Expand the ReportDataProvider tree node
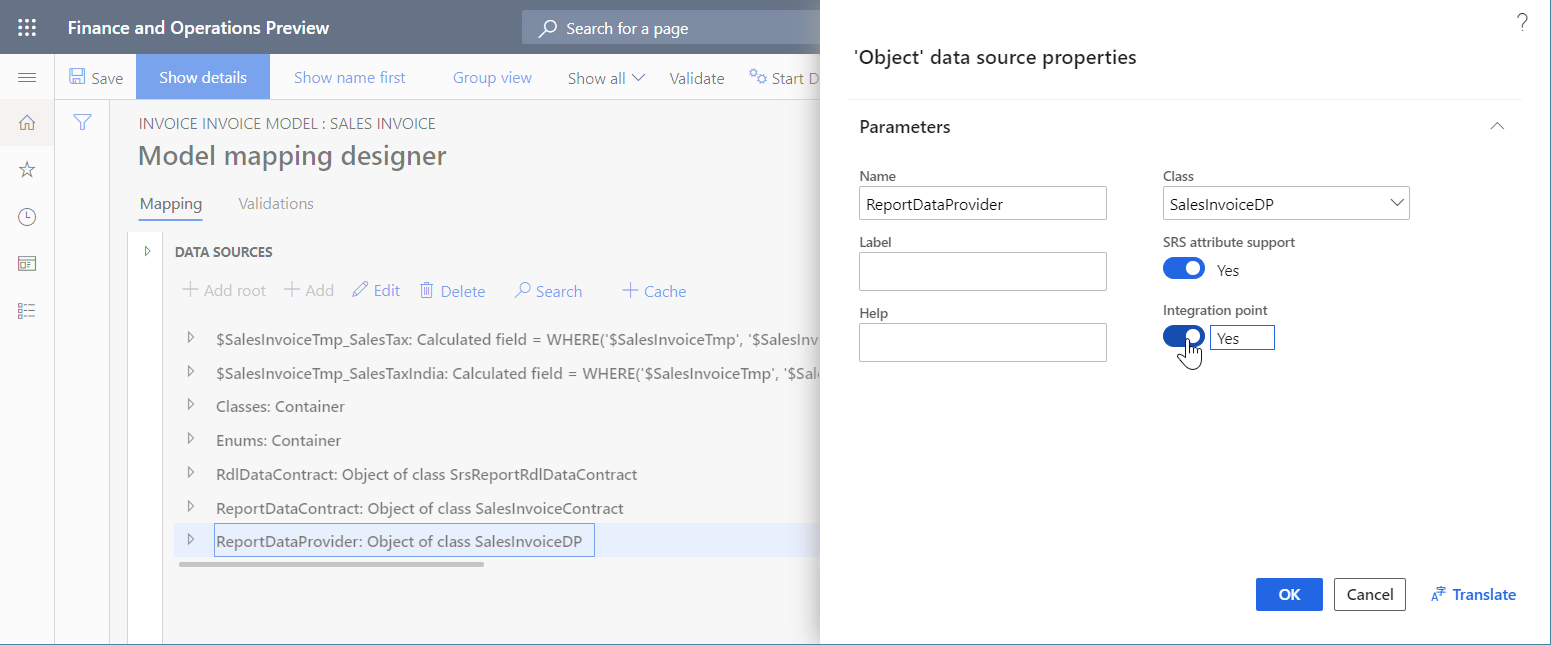 click(191, 540)
